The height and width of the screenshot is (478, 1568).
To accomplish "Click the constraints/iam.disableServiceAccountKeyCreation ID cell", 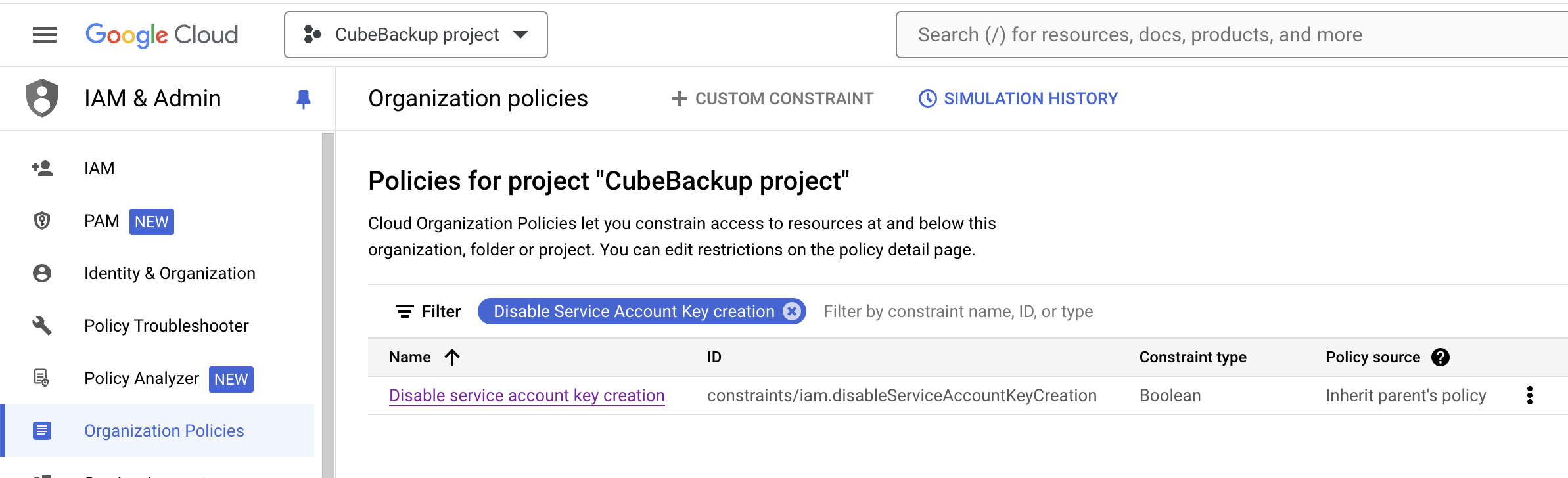I will (902, 395).
